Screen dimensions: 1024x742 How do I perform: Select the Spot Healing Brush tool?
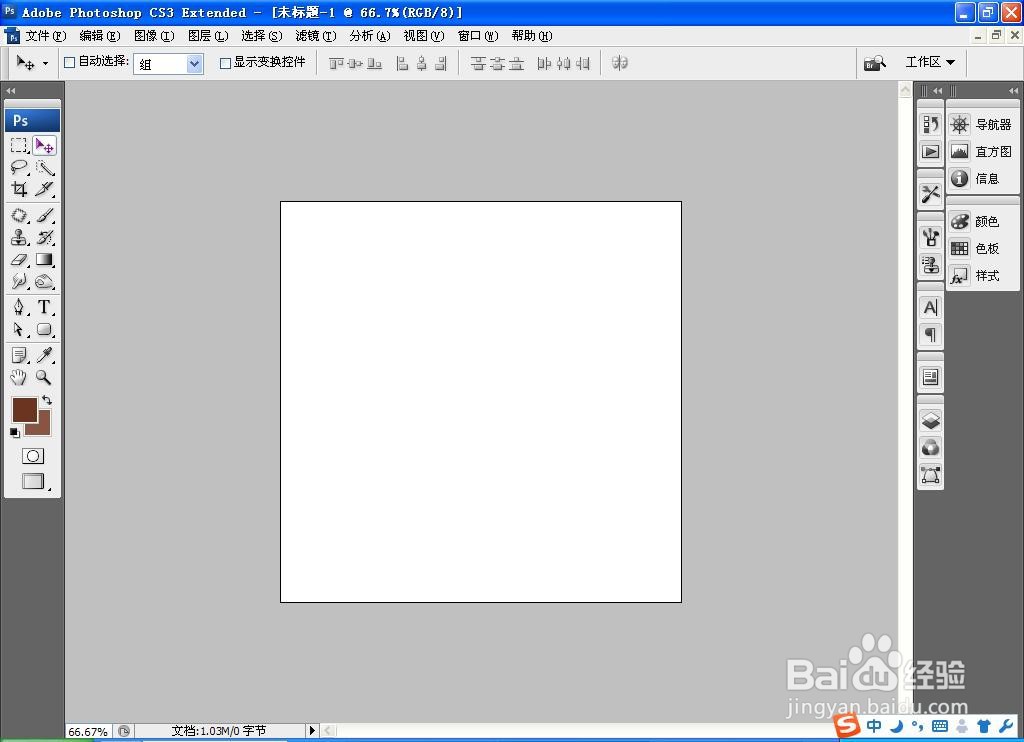[x=19, y=215]
